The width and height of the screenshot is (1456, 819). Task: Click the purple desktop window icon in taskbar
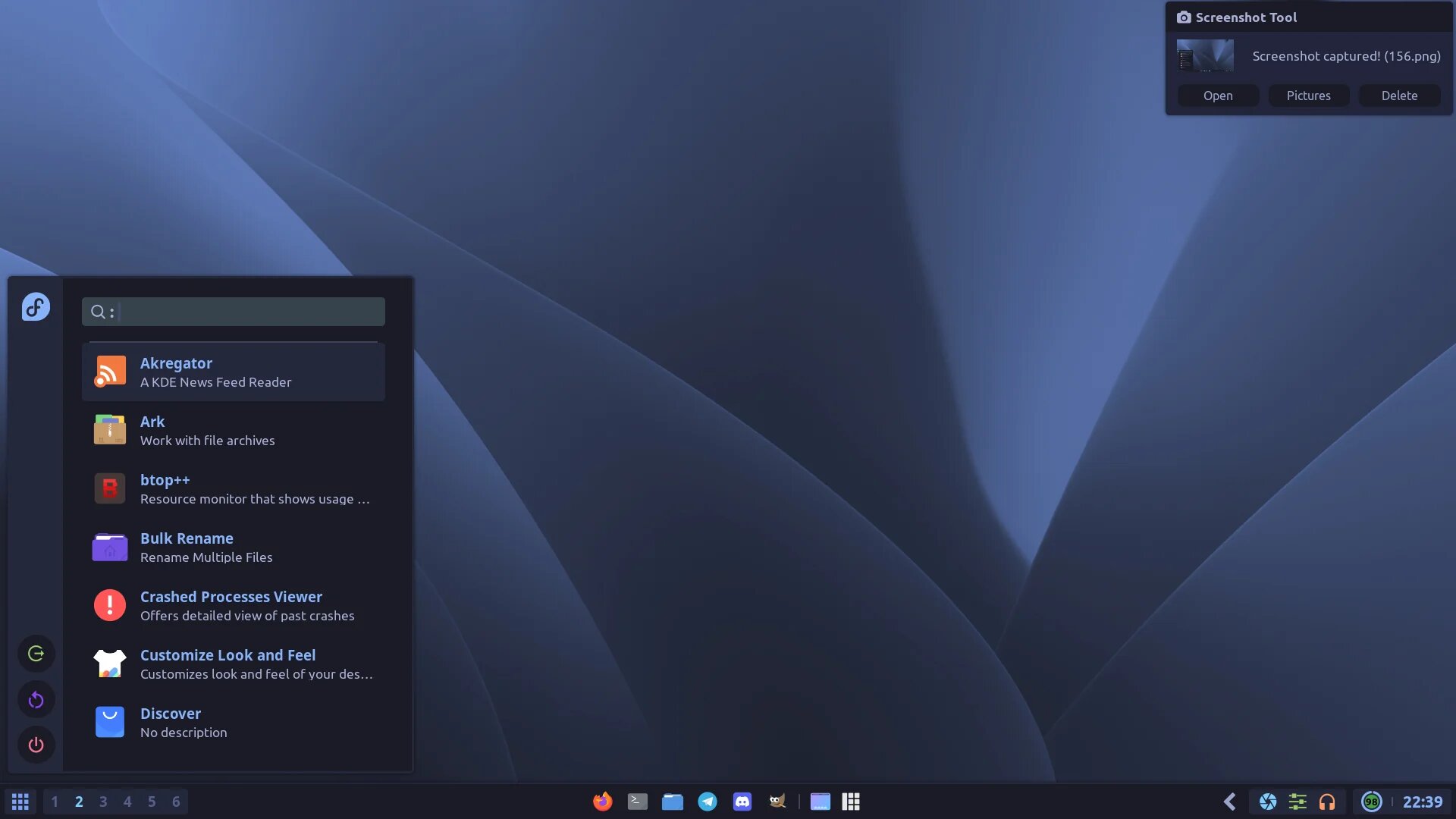820,802
